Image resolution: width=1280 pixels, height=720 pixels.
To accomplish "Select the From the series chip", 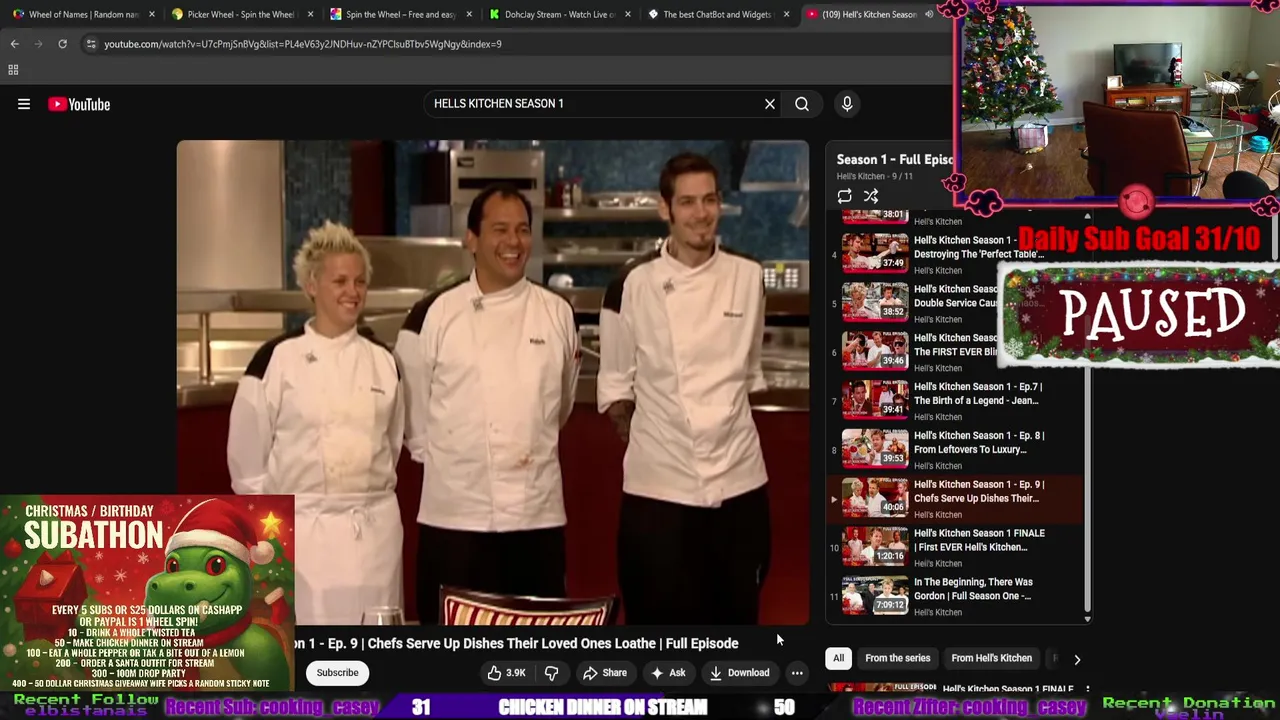I will tap(897, 658).
